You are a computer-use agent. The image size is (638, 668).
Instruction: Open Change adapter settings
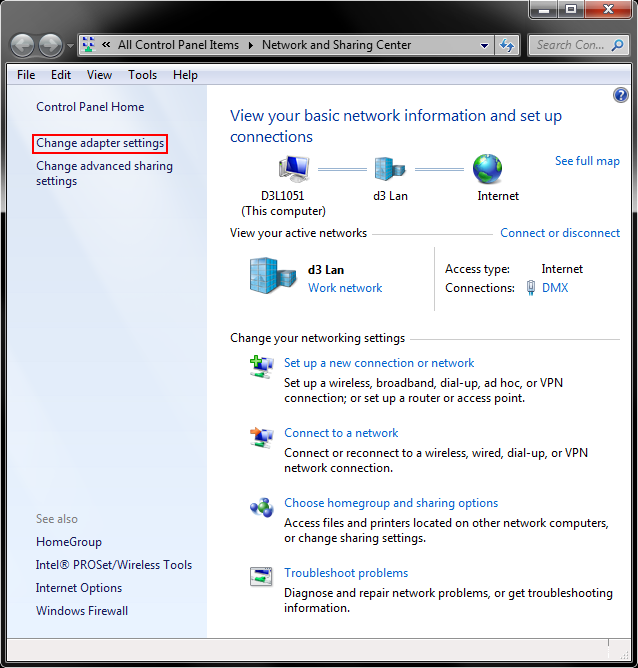pyautogui.click(x=100, y=143)
